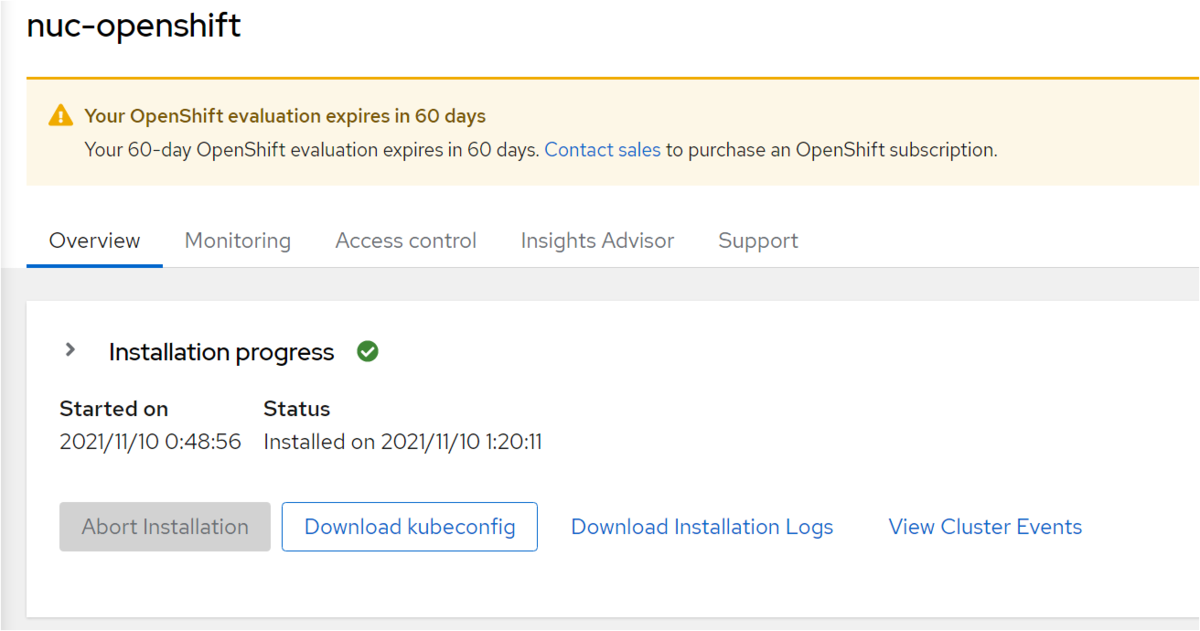1200x631 pixels.
Task: Download Installation Logs via the link
Action: [702, 527]
